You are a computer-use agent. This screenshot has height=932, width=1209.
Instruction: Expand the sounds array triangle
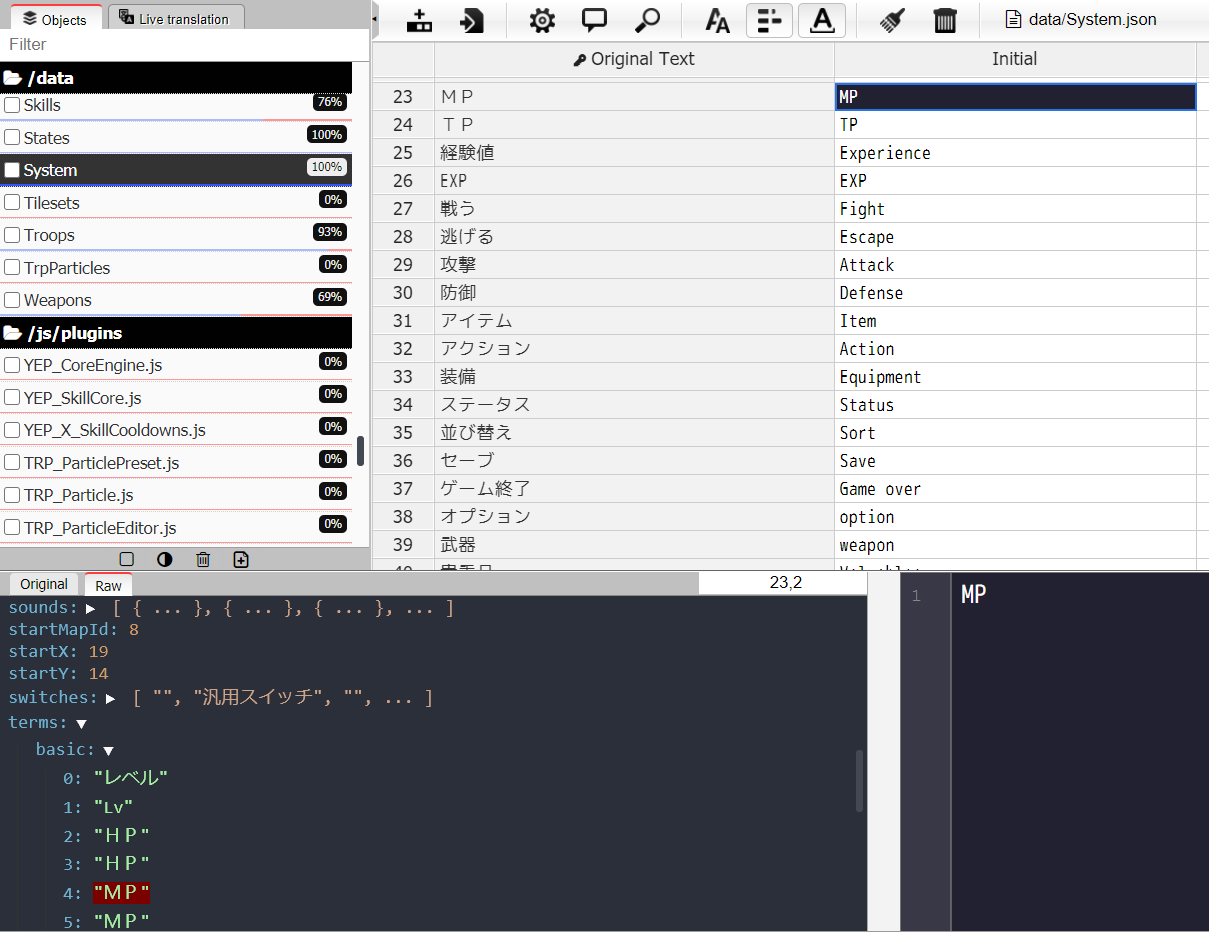pos(90,609)
